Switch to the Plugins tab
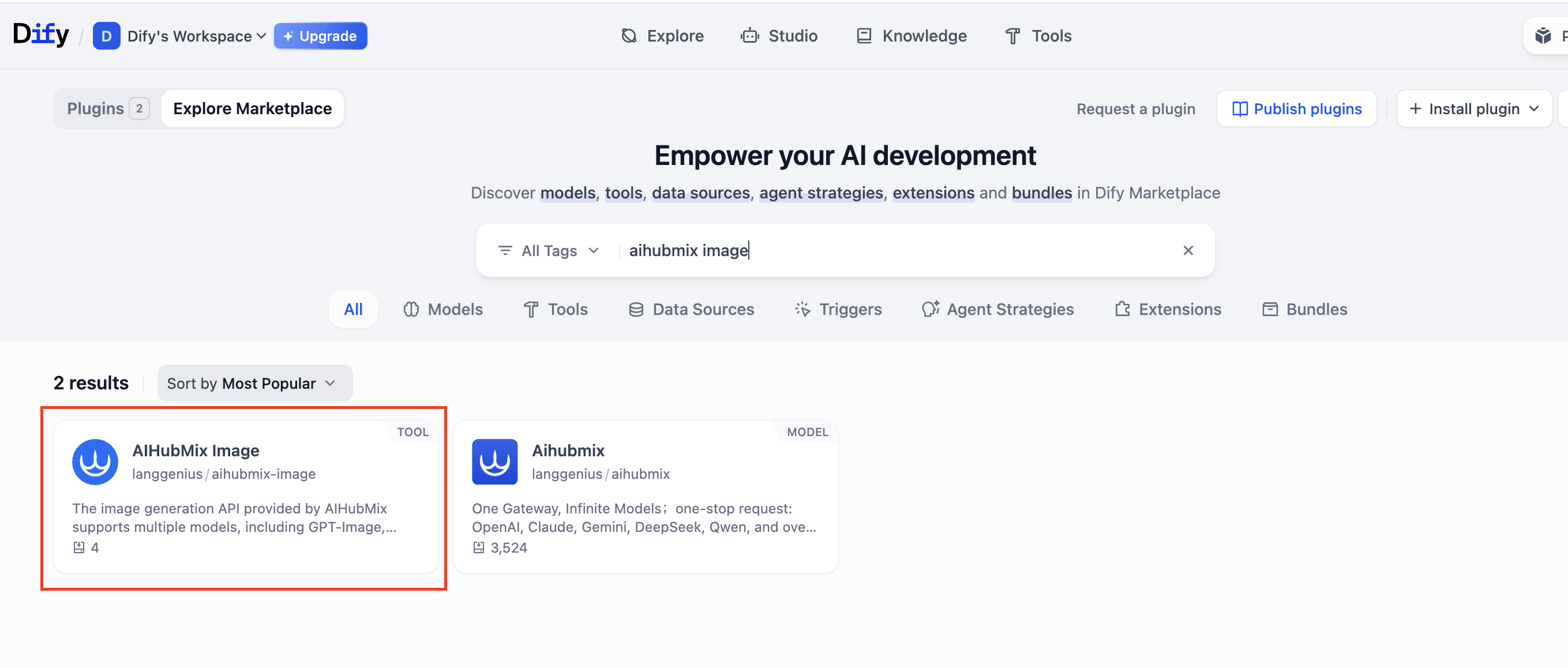Image resolution: width=1568 pixels, height=668 pixels. pyautogui.click(x=107, y=108)
